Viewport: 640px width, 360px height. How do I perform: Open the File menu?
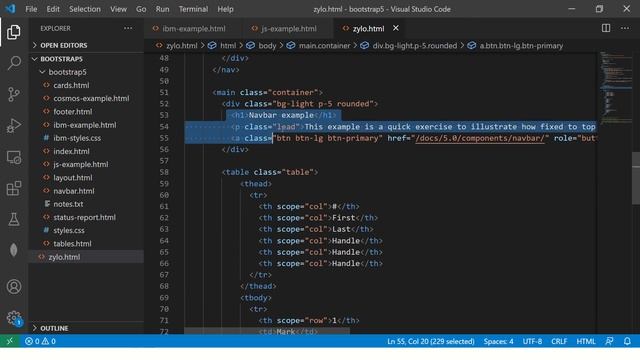pos(31,9)
